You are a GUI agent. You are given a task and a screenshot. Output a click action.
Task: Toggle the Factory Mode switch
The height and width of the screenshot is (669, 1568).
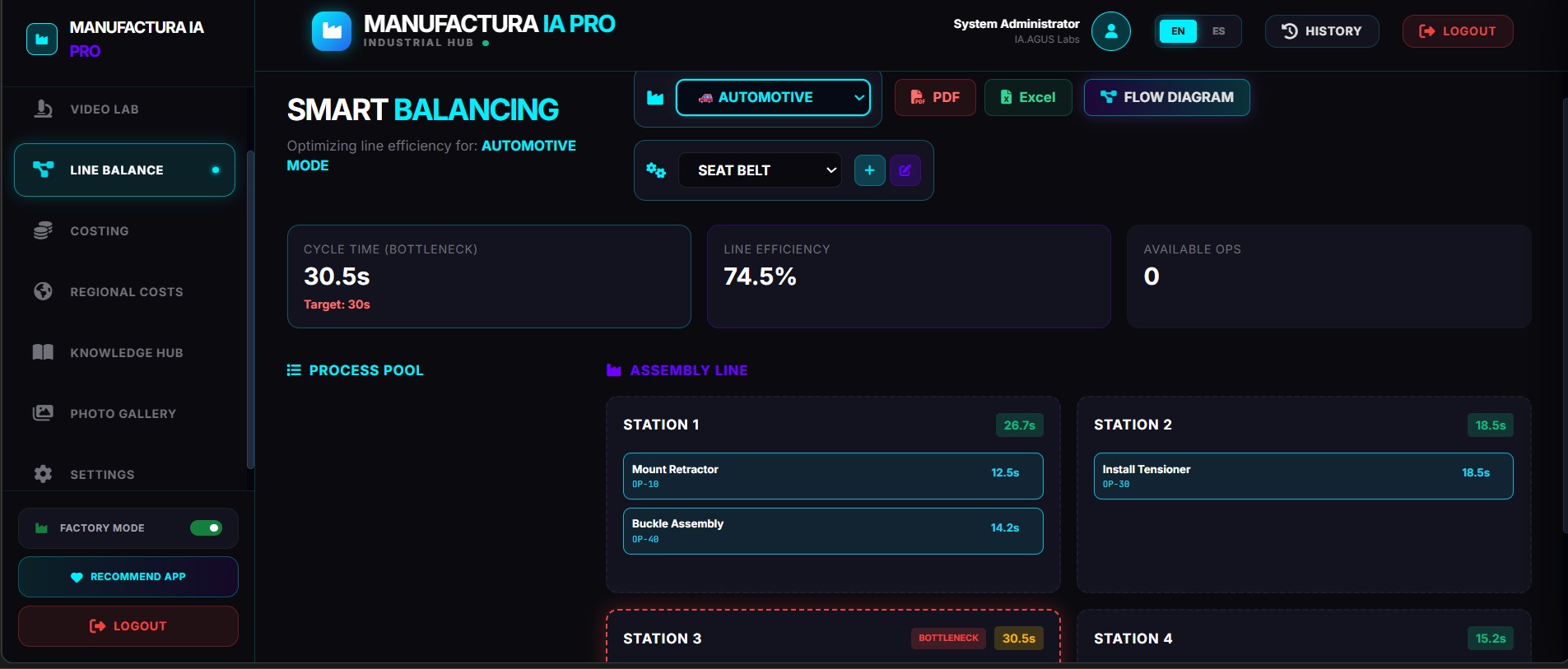pyautogui.click(x=206, y=528)
